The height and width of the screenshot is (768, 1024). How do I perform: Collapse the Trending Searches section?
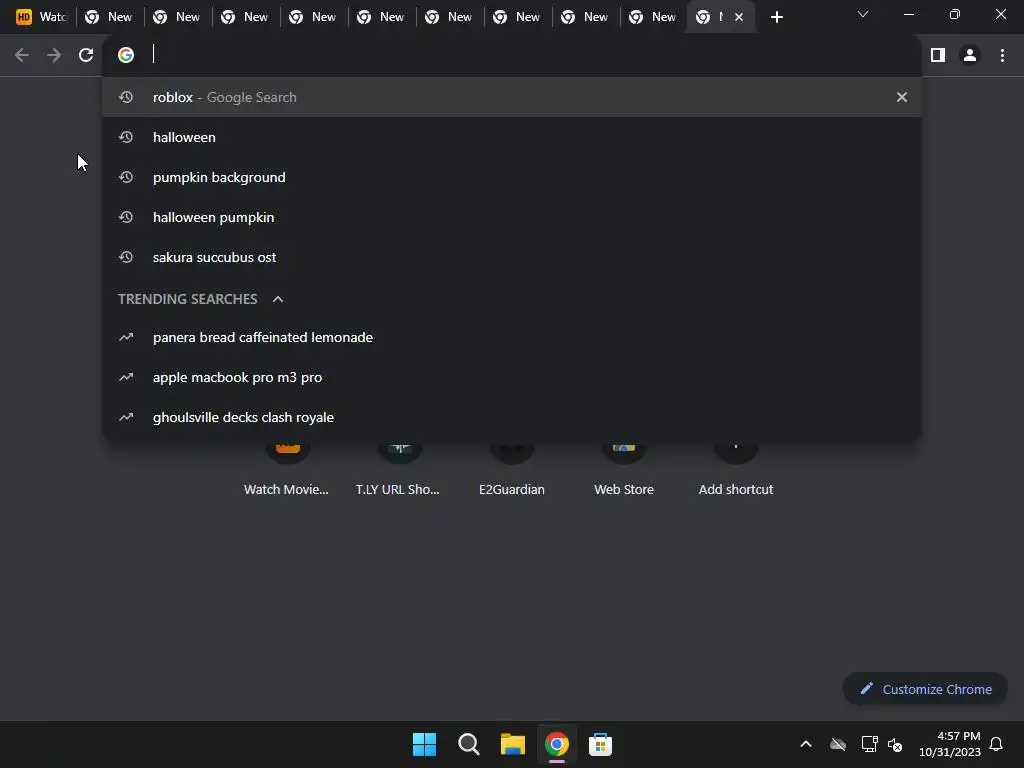tap(278, 299)
